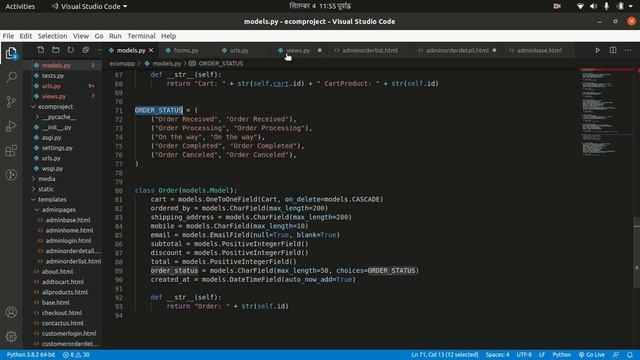
Task: Open the Terminal menu
Action: tap(141, 36)
